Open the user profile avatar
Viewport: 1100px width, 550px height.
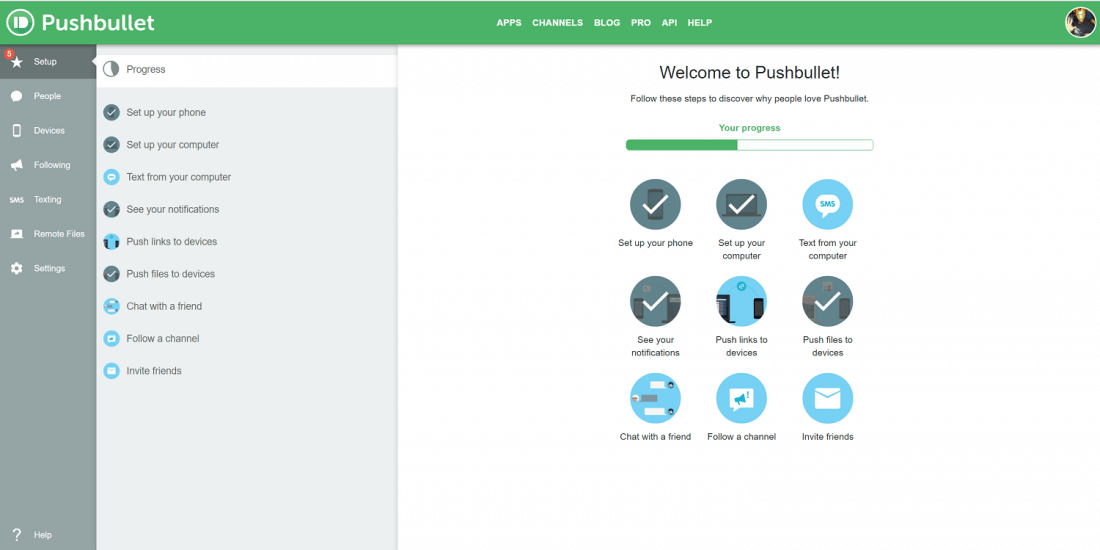pos(1080,22)
